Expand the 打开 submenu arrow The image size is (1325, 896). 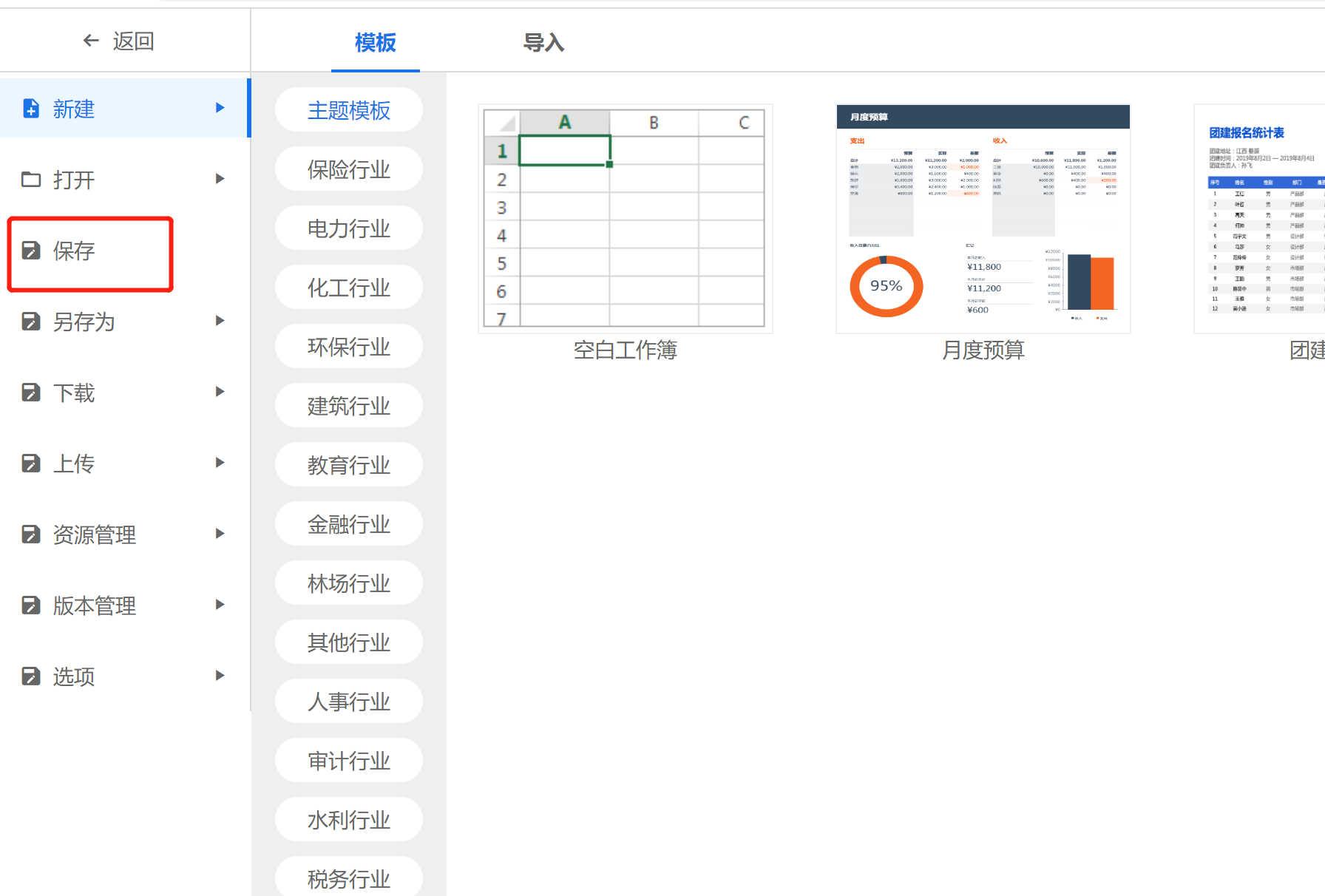220,179
